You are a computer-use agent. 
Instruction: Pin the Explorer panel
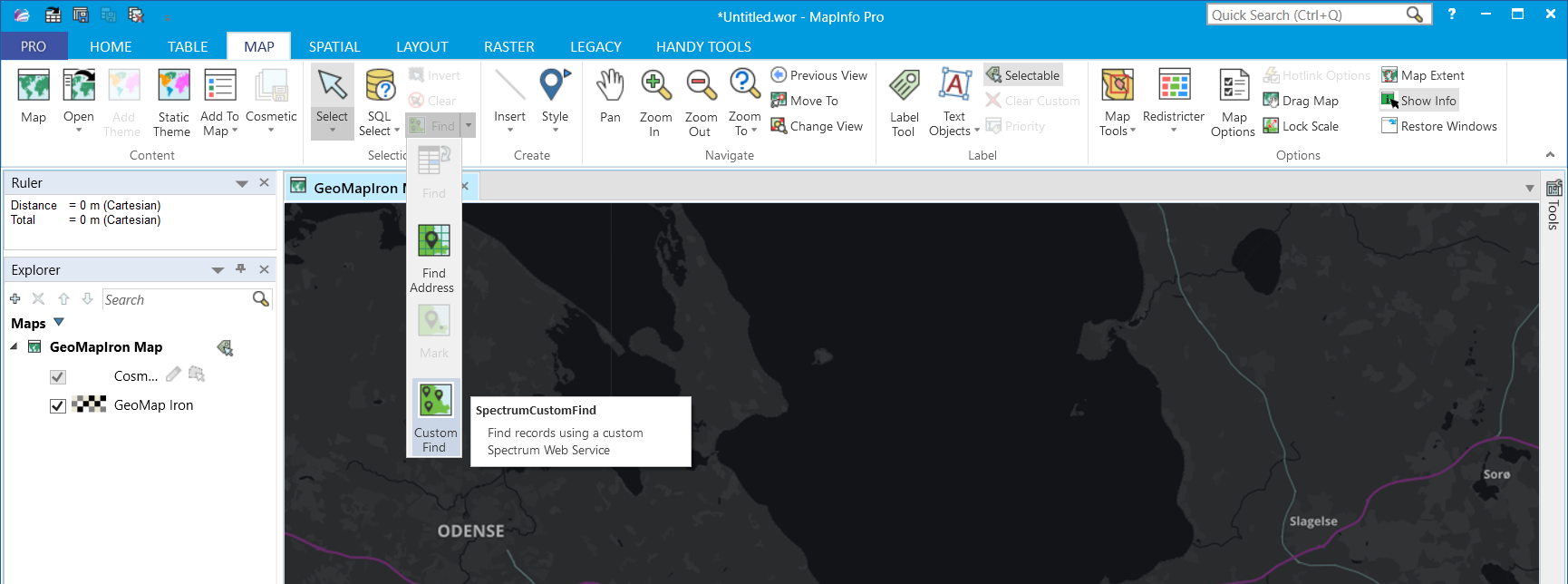[240, 269]
